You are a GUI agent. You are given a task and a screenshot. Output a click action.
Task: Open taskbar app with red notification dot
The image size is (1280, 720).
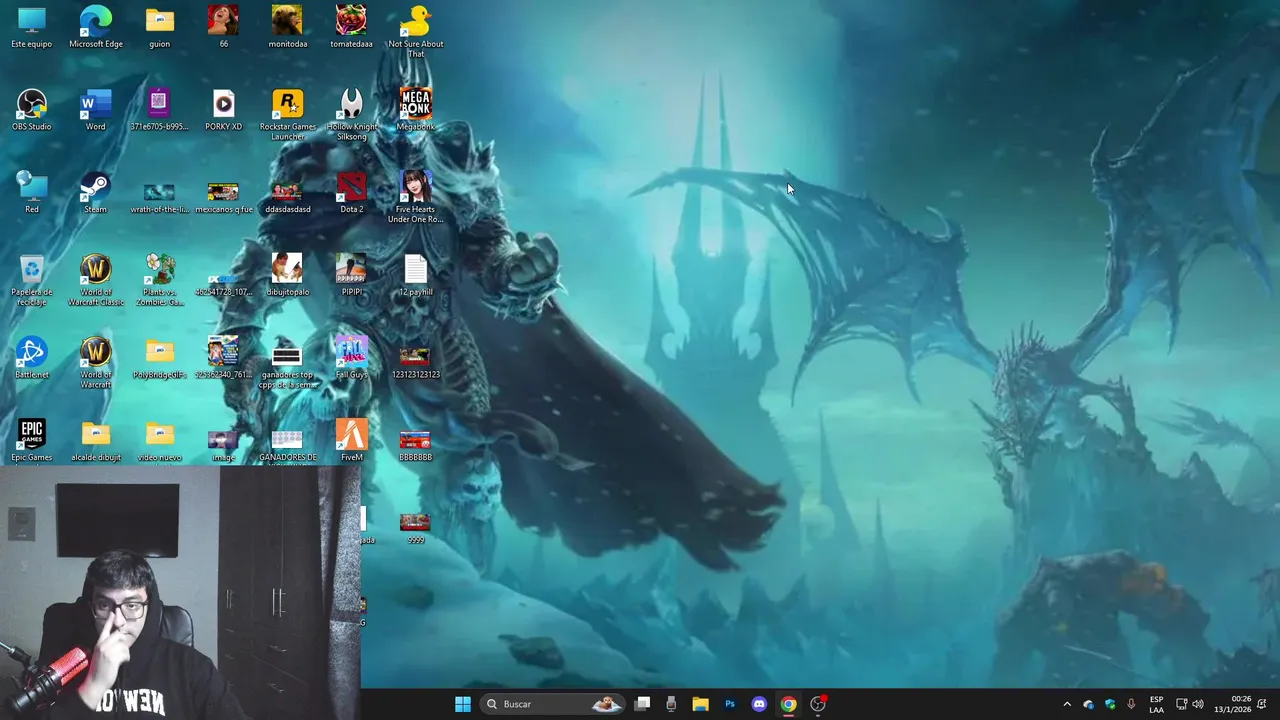click(818, 704)
